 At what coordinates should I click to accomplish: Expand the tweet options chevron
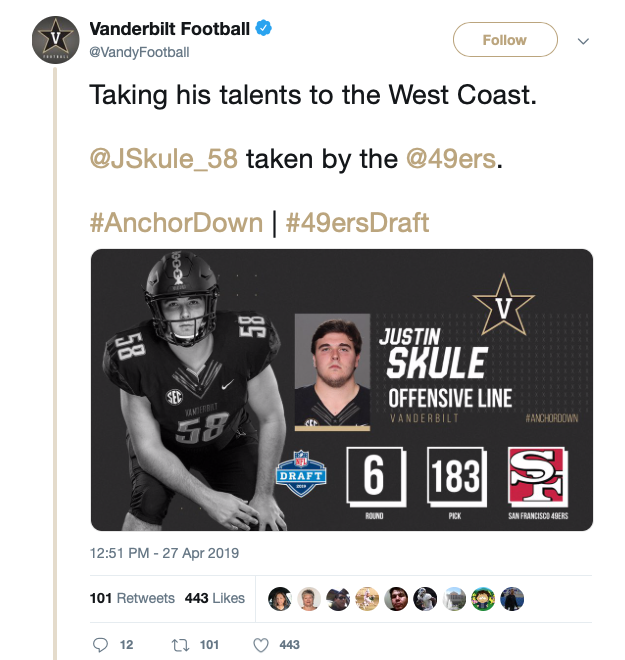pos(584,41)
